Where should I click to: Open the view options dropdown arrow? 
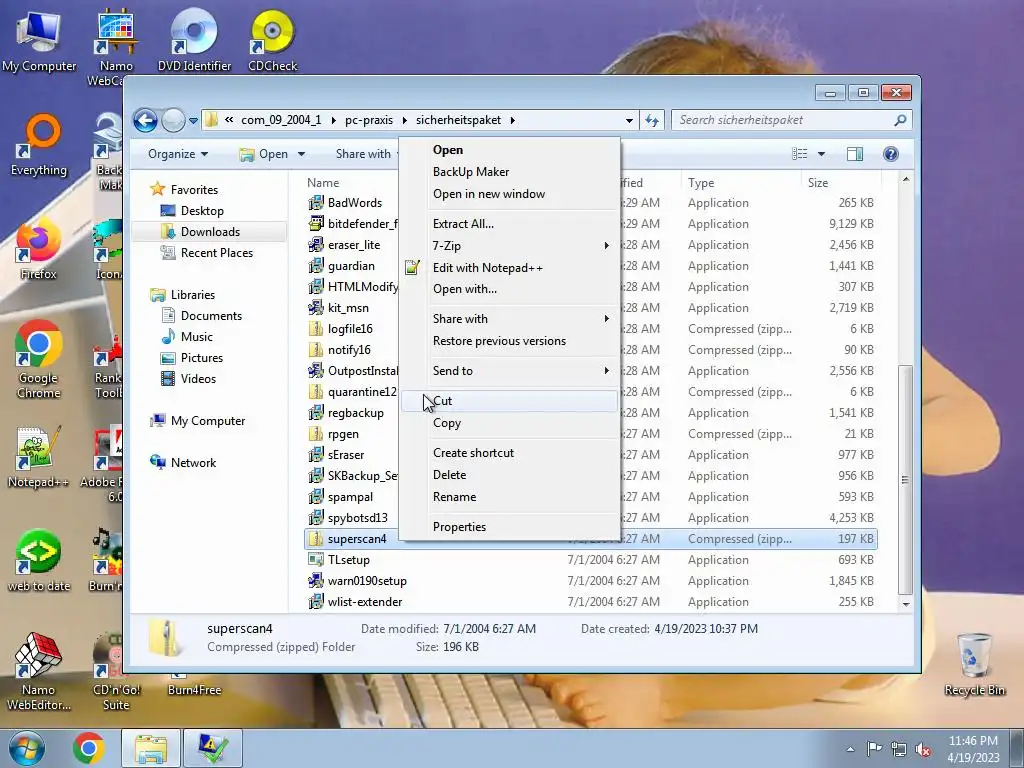822,154
